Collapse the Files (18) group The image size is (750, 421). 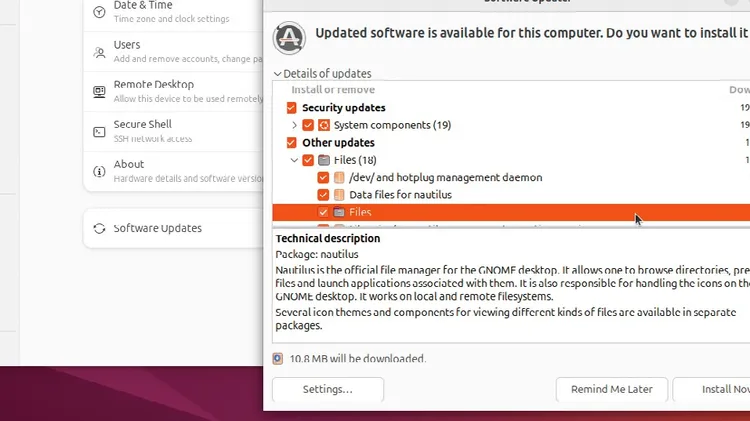294,160
